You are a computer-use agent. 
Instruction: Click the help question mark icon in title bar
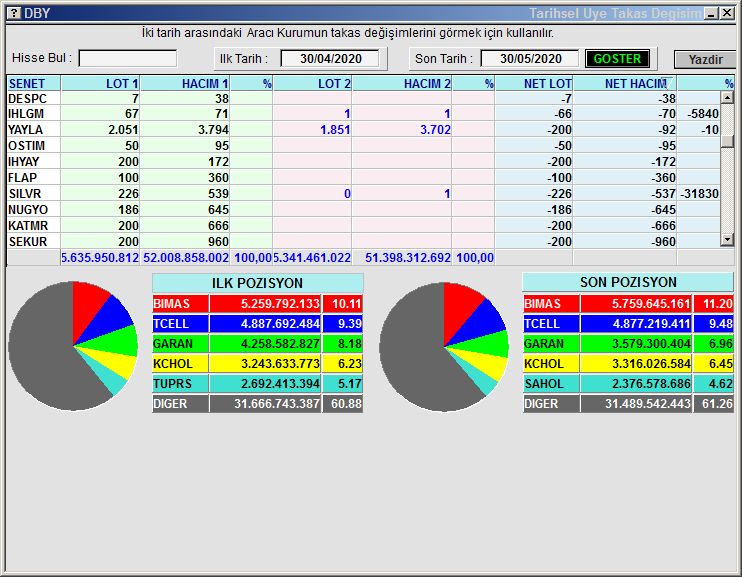[x=14, y=13]
